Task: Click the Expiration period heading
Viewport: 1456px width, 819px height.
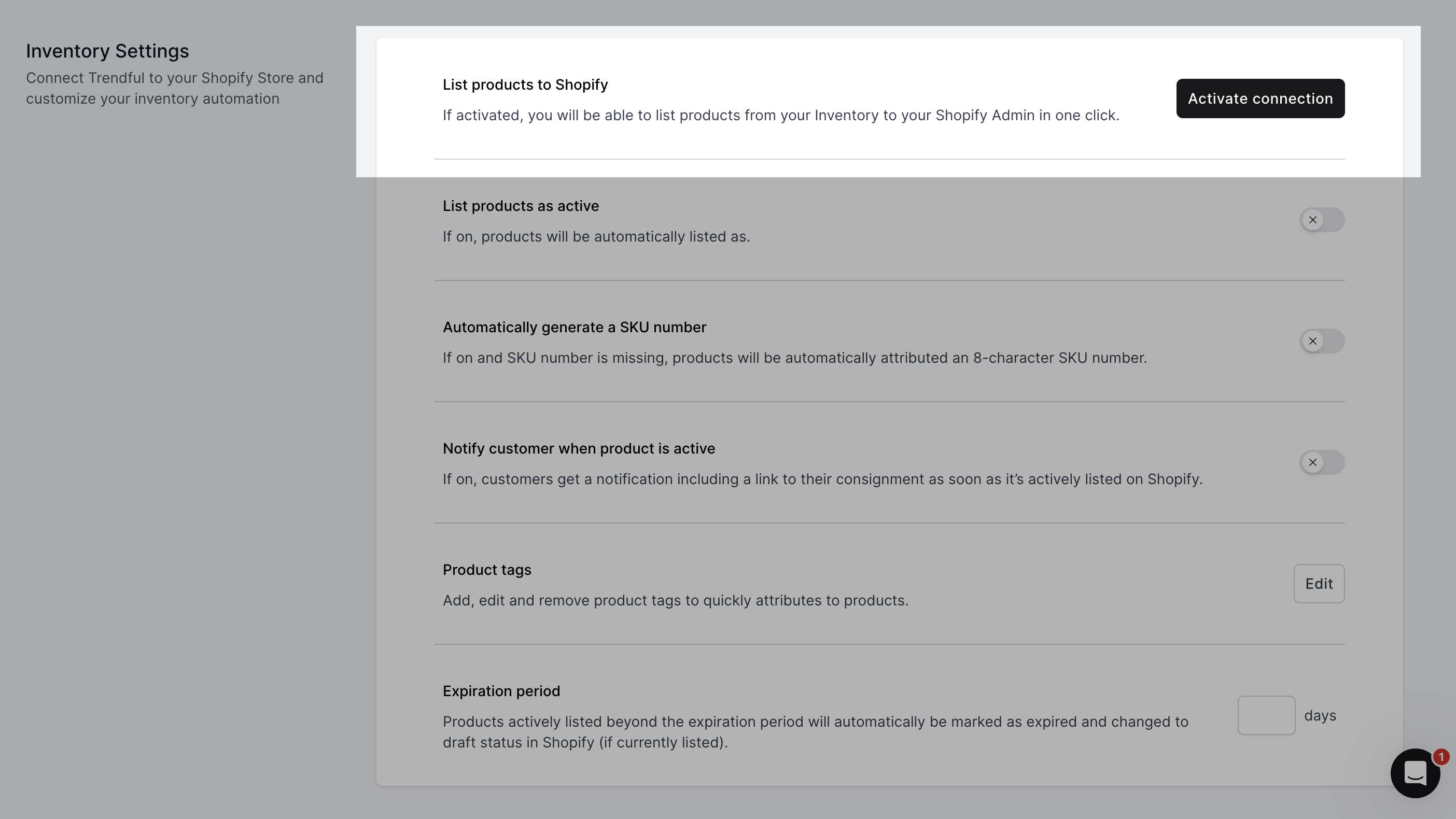Action: coord(501,691)
